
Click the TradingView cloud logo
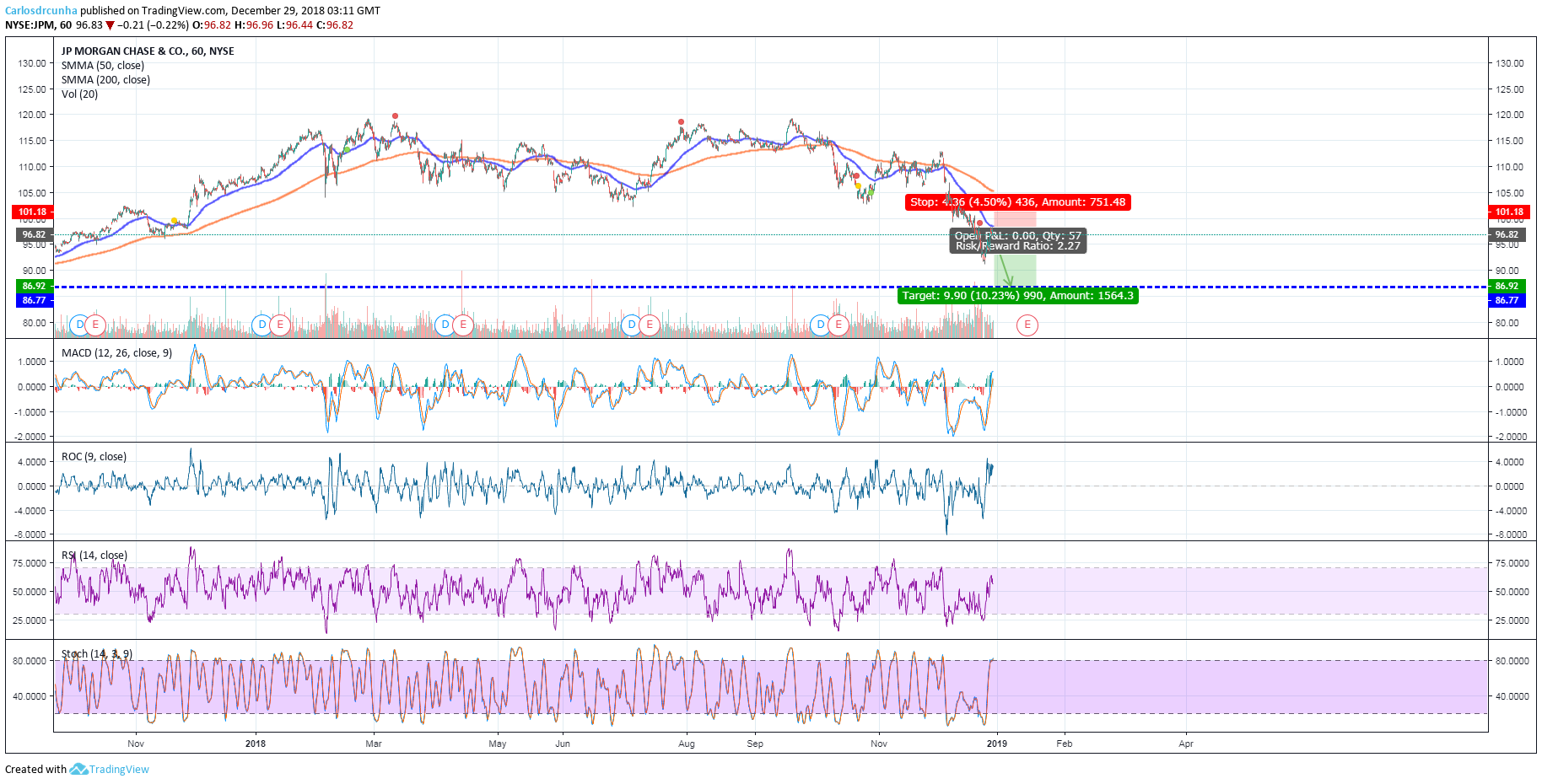pos(78,769)
